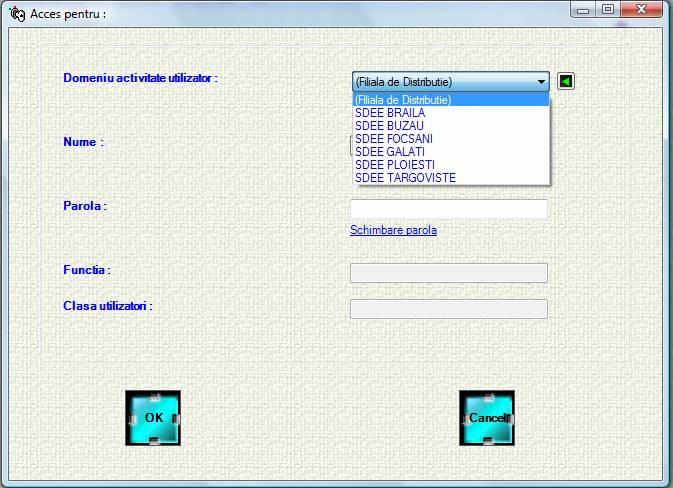
Task: Click the Functia field
Action: click(x=449, y=273)
